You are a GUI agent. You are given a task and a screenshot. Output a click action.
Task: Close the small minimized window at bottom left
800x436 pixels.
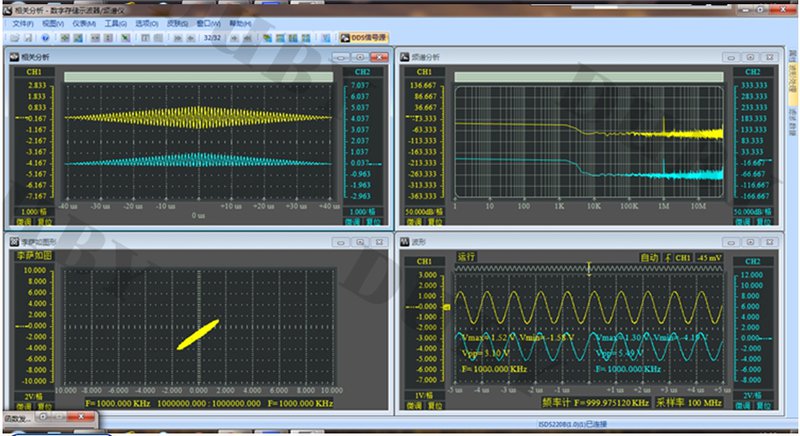point(81,417)
